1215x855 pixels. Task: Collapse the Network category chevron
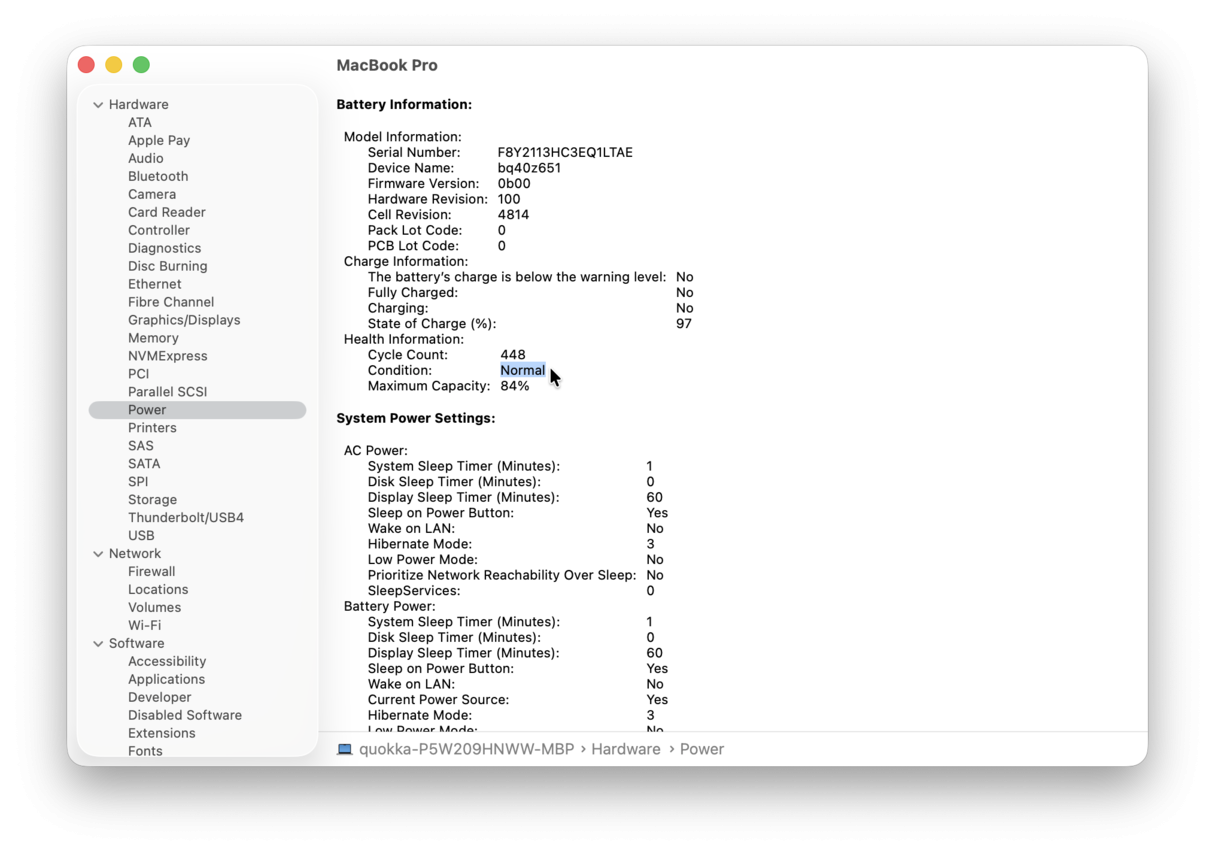pos(98,554)
